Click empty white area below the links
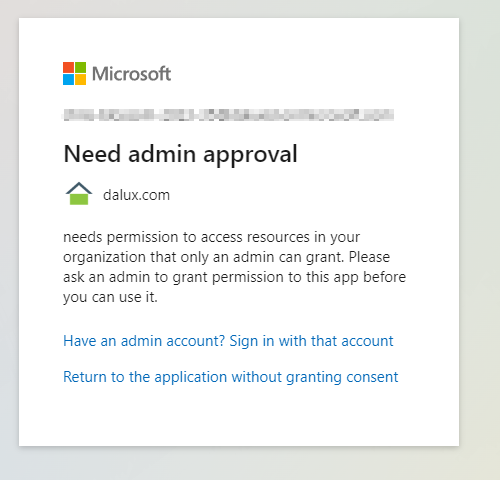500x480 pixels. pos(239,417)
